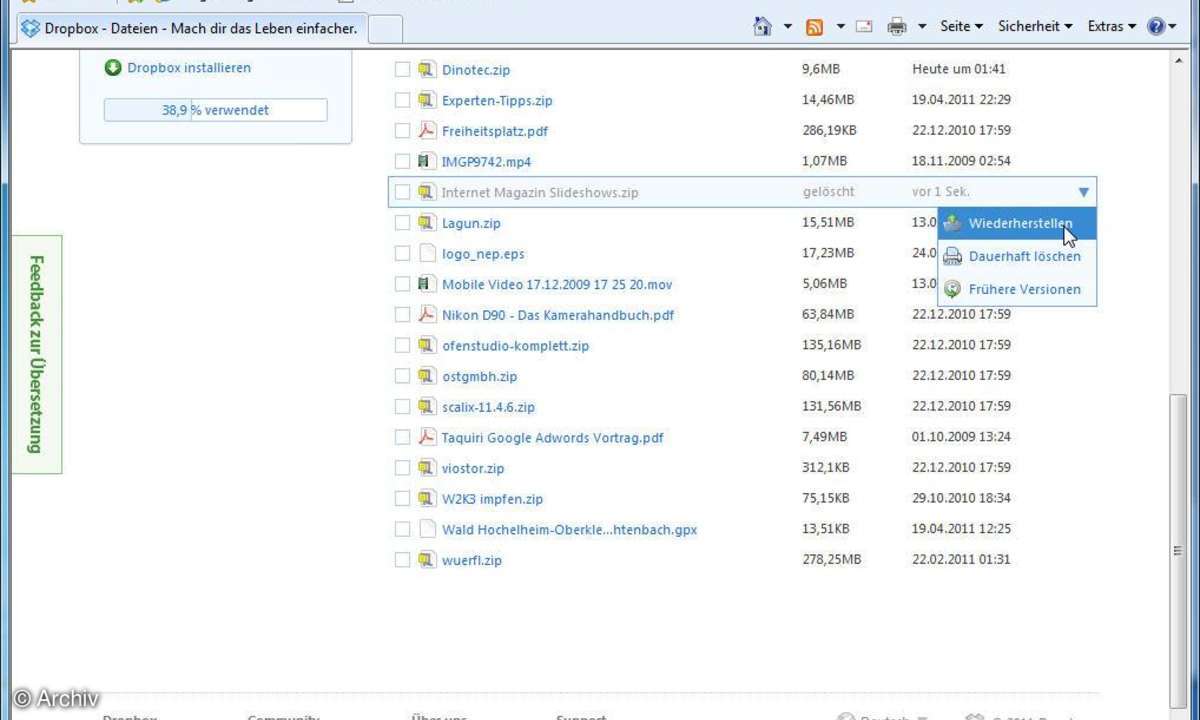This screenshot has height=720, width=1200.
Task: Click the zip icon beside viostor.zip
Action: coord(426,468)
